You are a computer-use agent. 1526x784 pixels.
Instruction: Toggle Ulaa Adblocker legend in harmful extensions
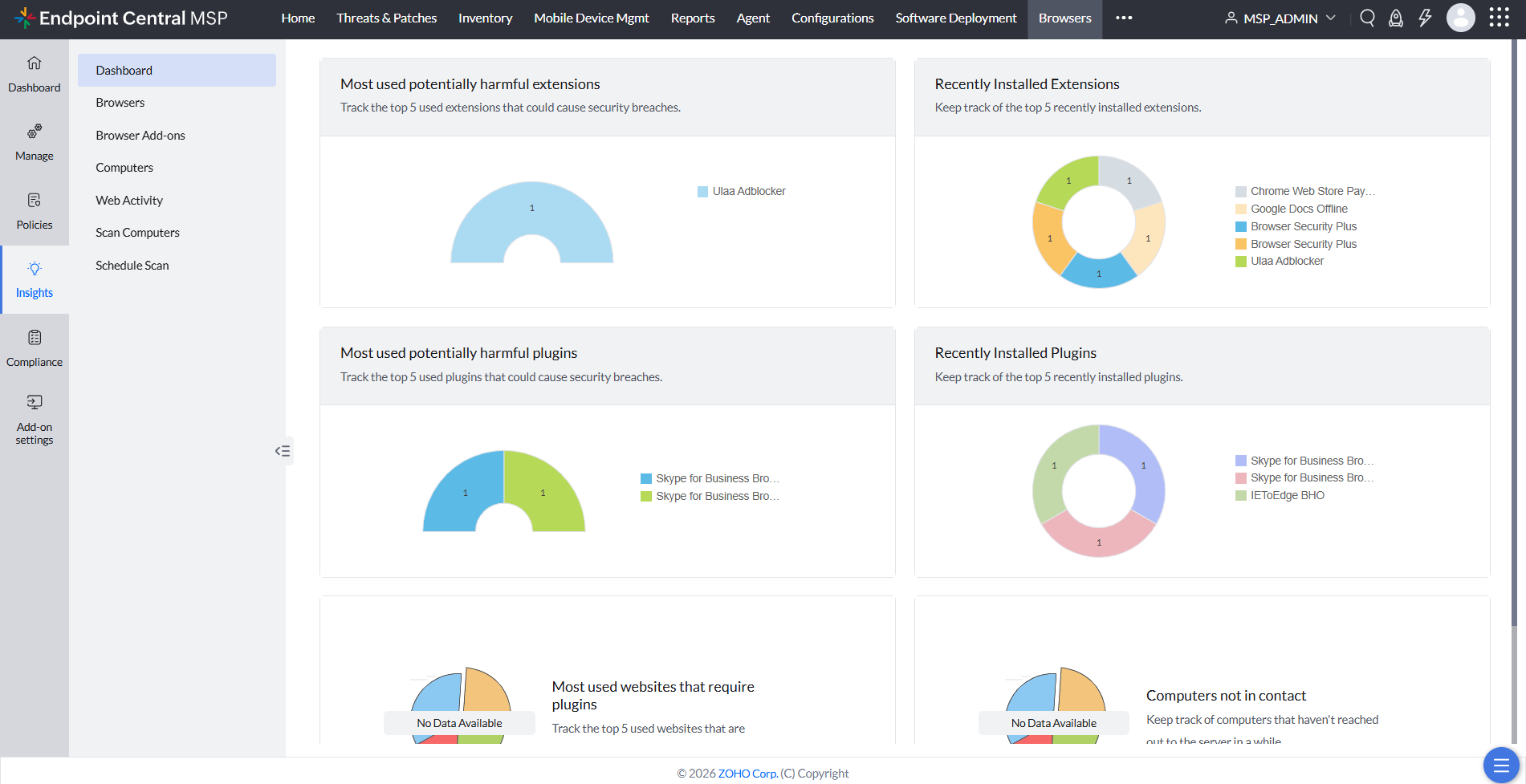pyautogui.click(x=742, y=191)
